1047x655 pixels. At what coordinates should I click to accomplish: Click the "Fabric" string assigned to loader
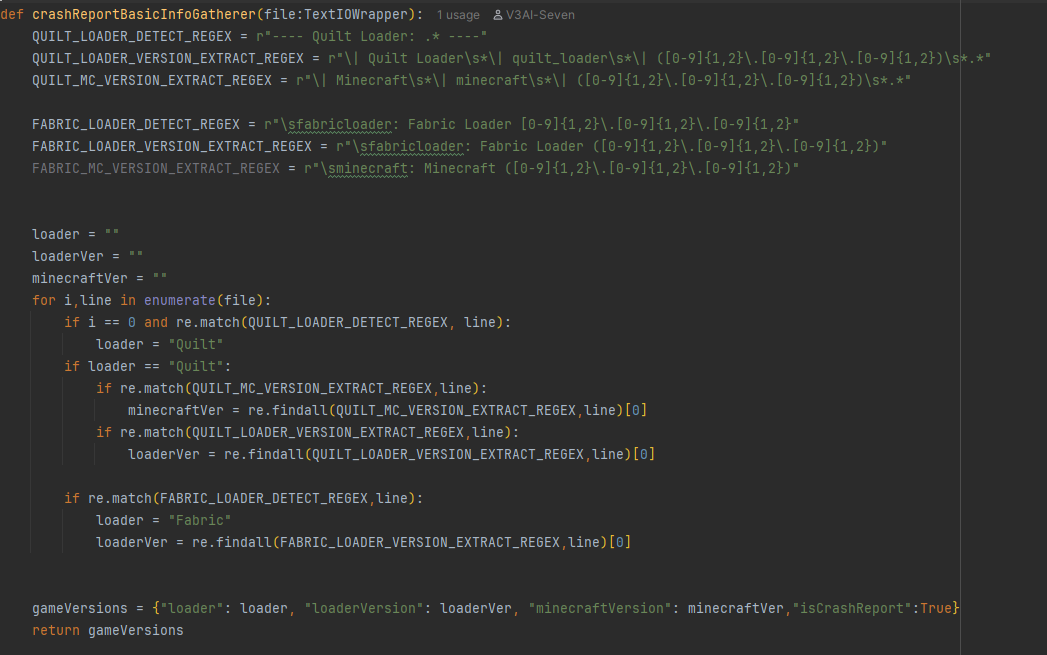tap(200, 520)
